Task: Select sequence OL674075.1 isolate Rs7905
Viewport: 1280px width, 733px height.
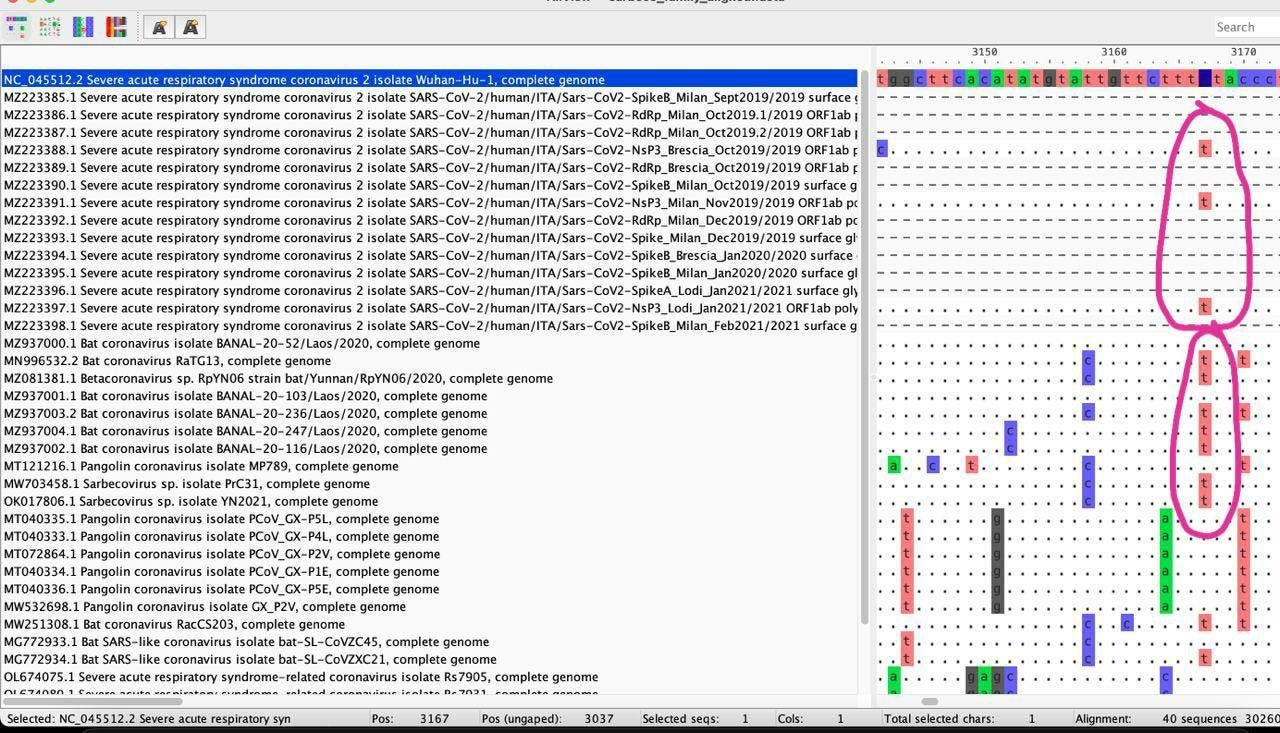Action: click(429, 677)
